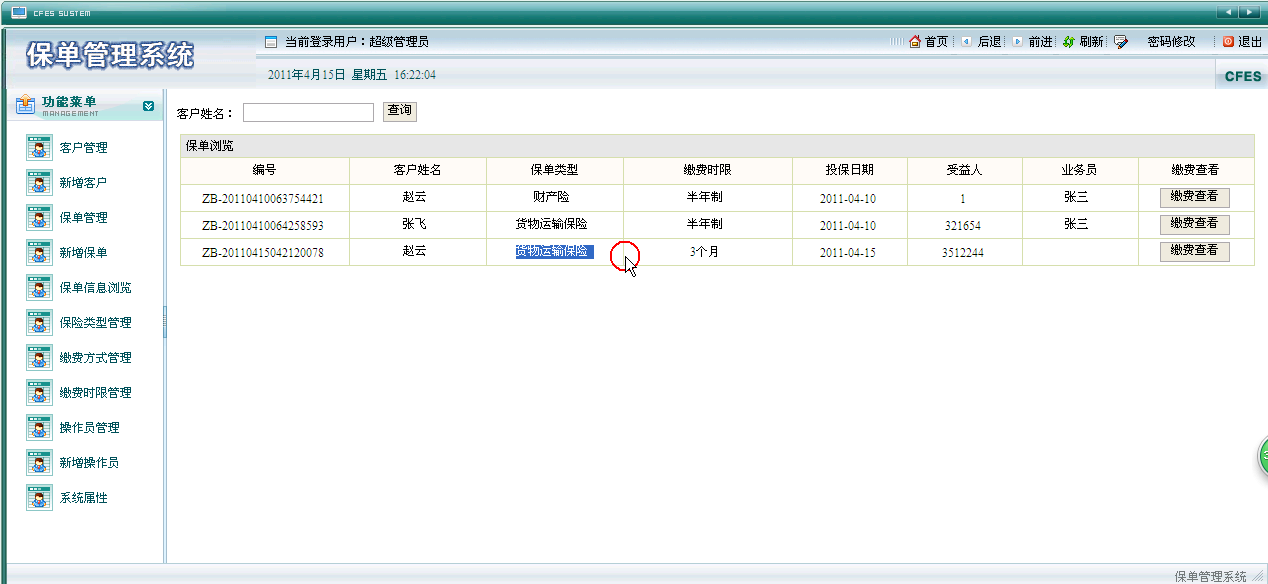Toggle the sidebar splitter handle
Image resolution: width=1268 pixels, height=584 pixels.
164,323
